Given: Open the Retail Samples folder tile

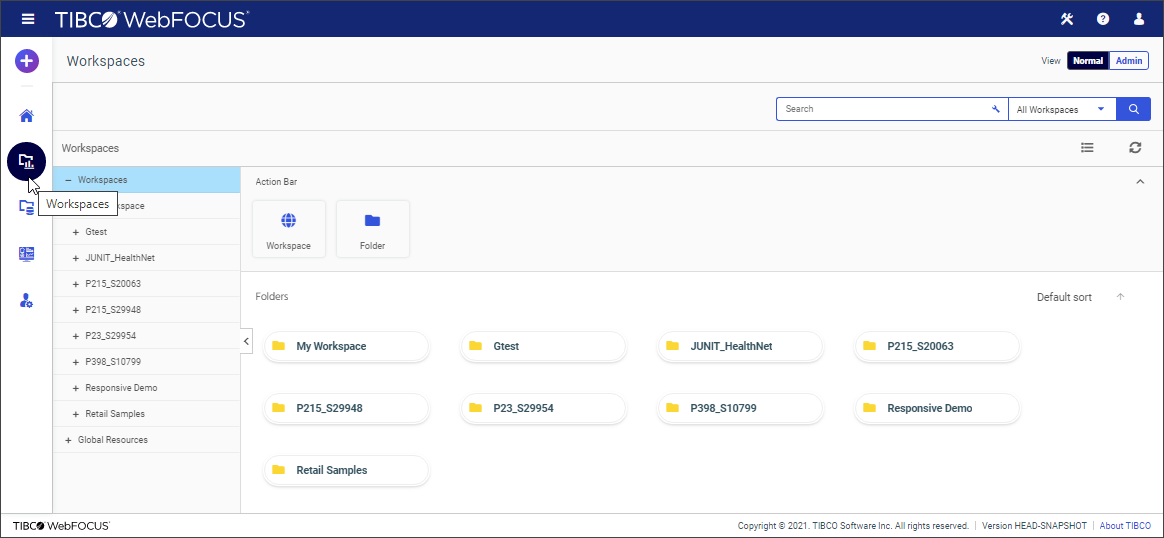Looking at the screenshot, I should pos(347,470).
